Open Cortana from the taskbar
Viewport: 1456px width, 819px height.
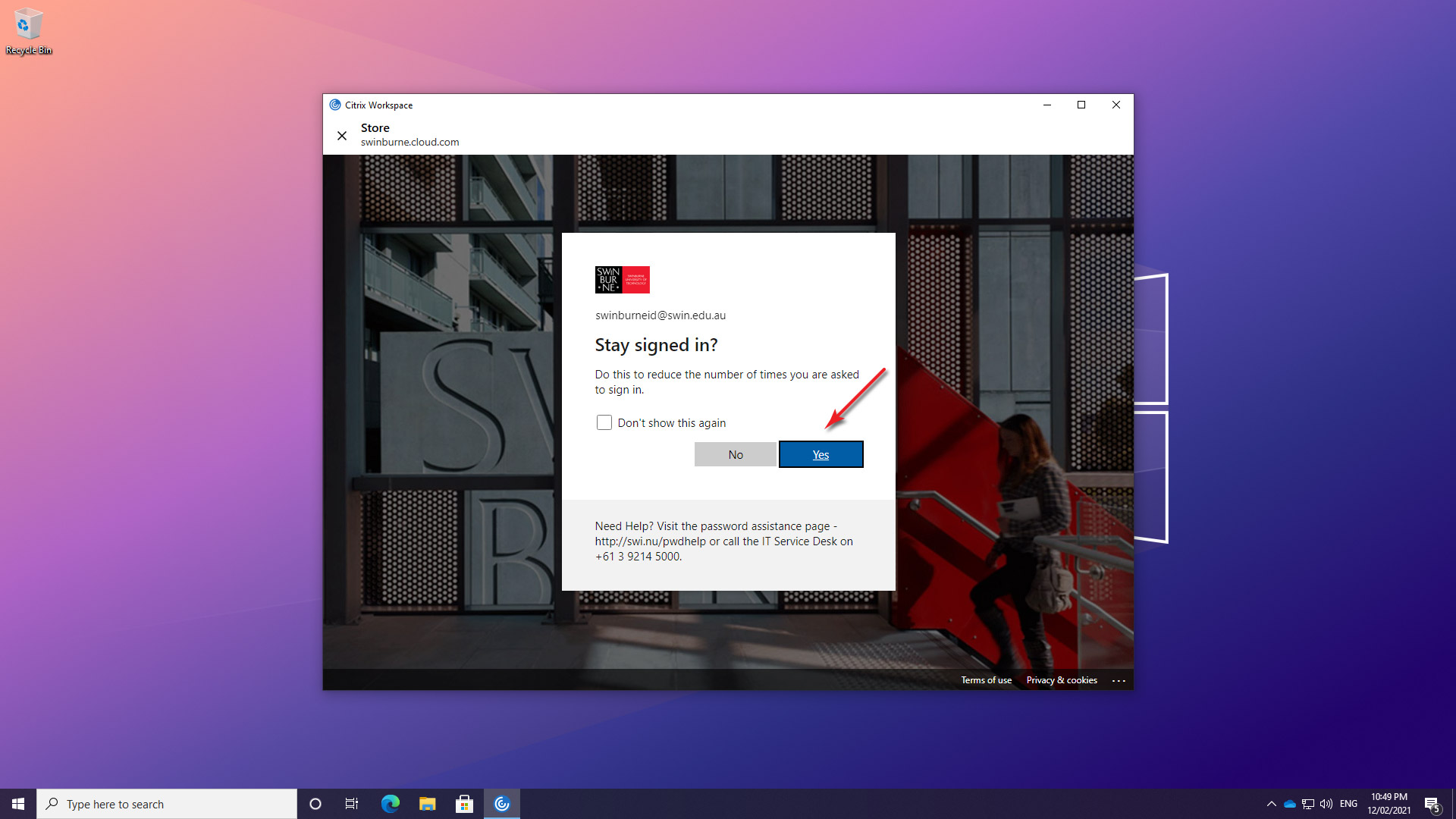click(315, 804)
